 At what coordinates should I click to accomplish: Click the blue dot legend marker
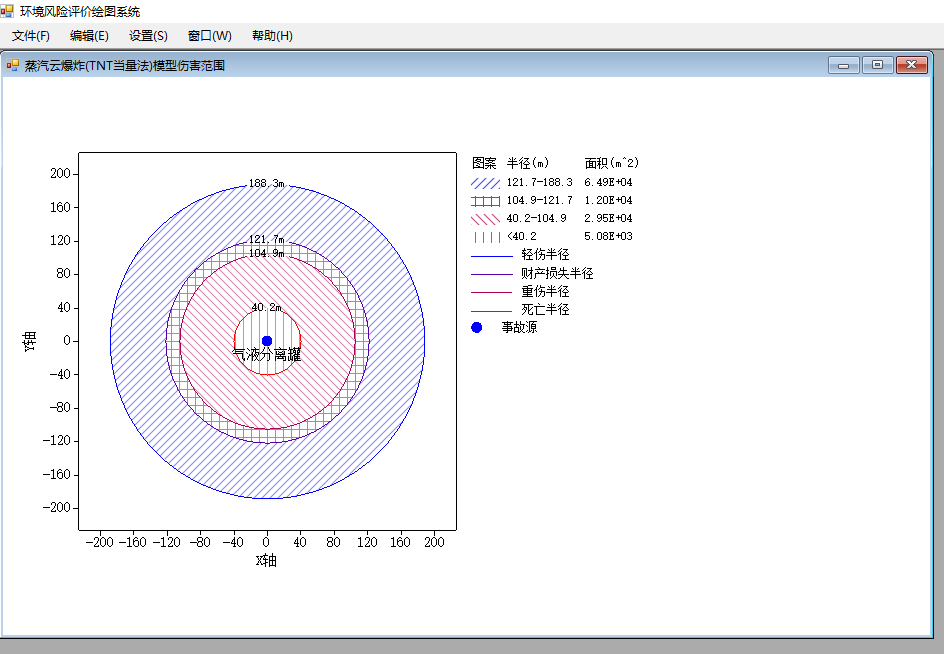click(x=476, y=328)
